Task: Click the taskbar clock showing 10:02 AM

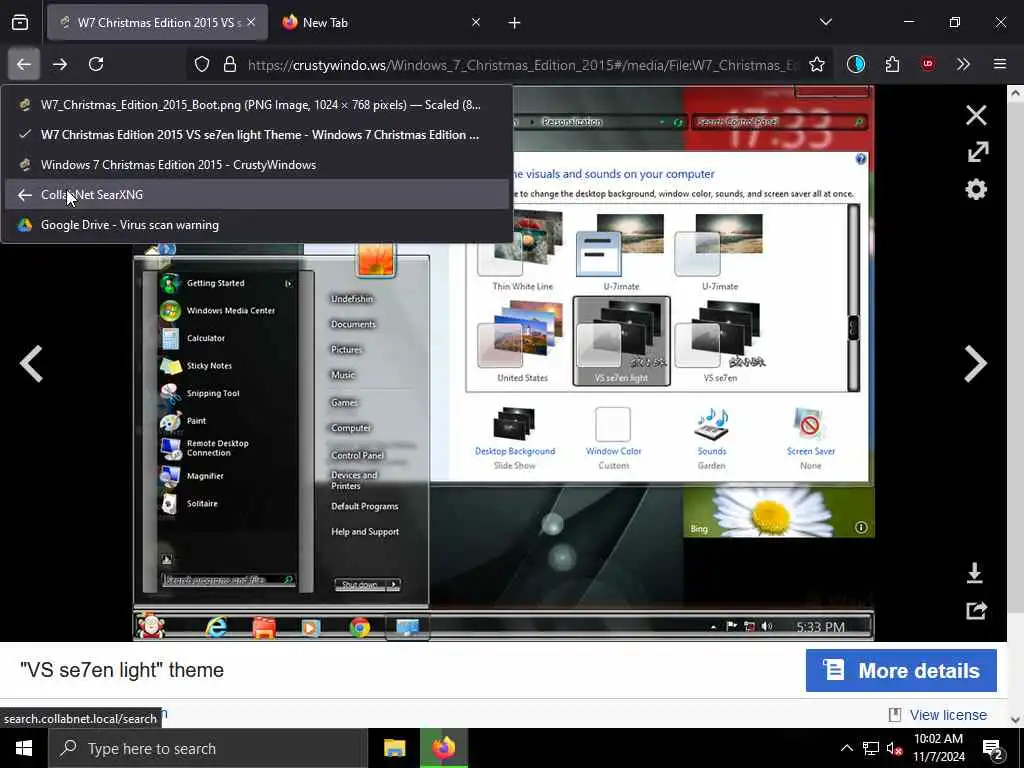Action: click(938, 748)
